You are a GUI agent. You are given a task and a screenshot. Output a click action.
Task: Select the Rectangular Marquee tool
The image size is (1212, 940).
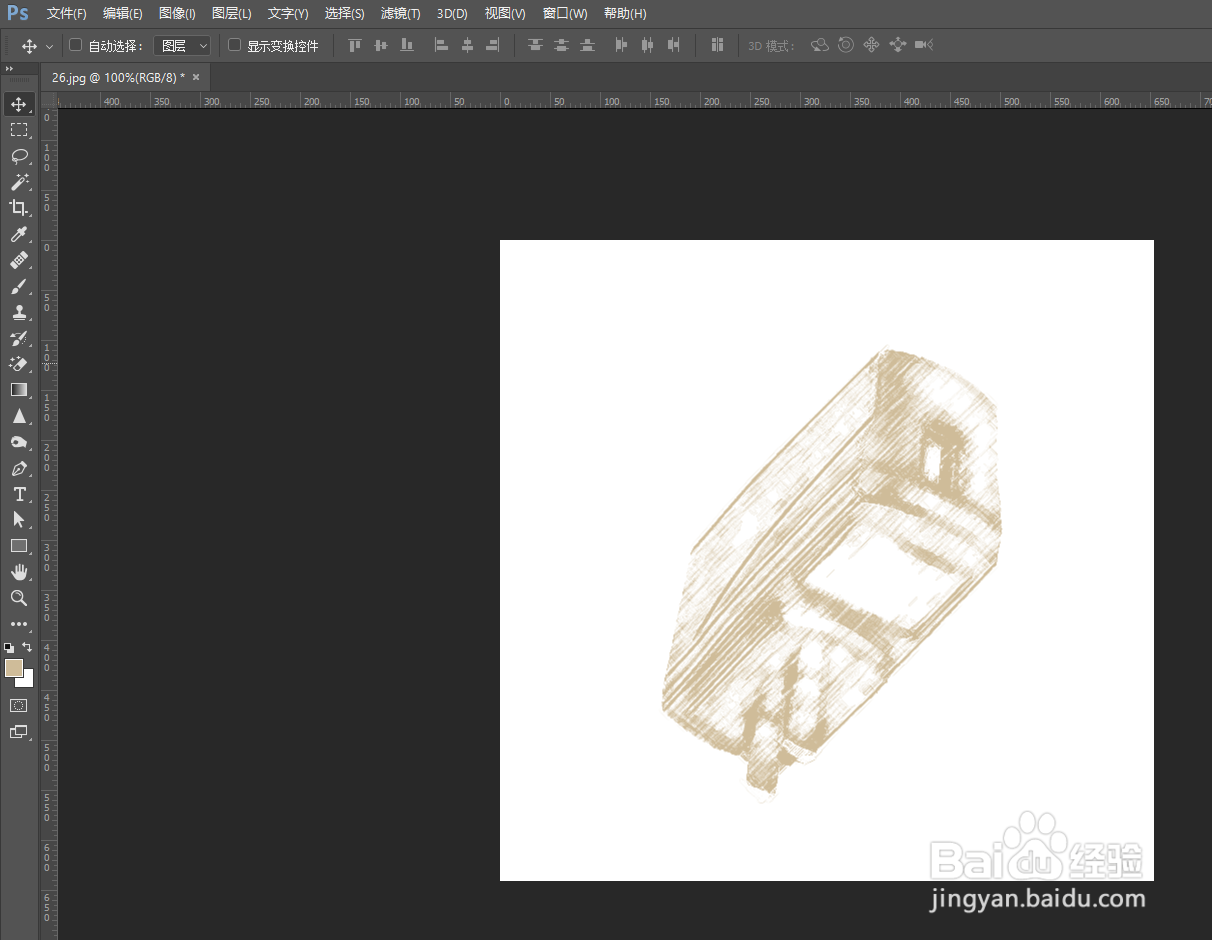(x=19, y=130)
